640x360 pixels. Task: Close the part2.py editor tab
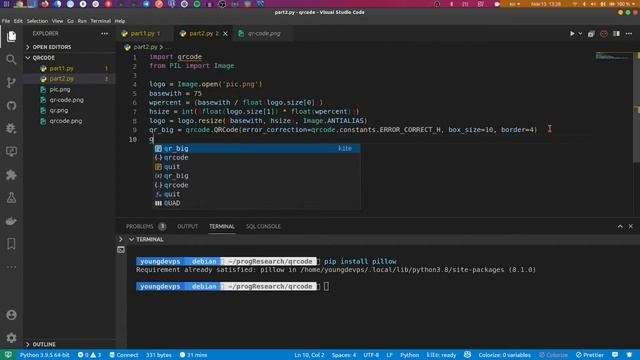225,33
